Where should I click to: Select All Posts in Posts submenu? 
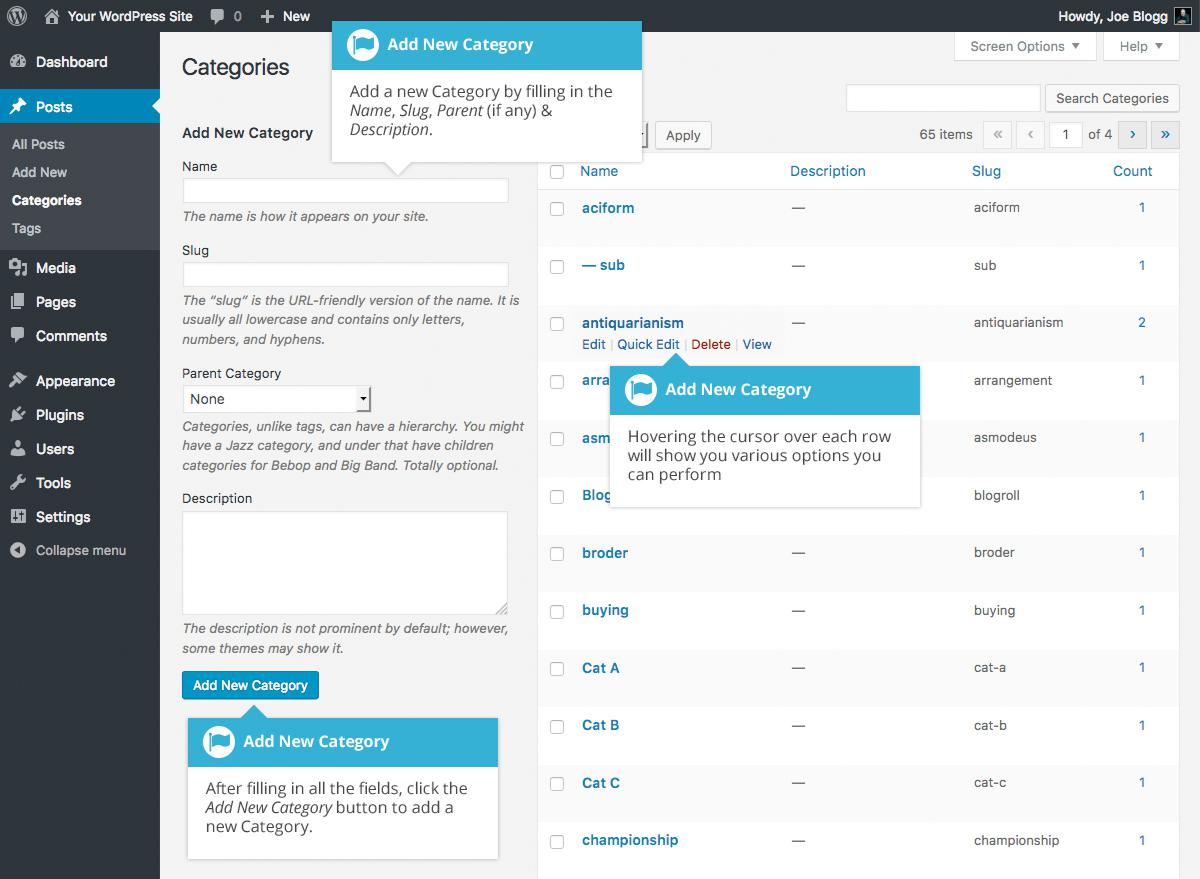[38, 144]
